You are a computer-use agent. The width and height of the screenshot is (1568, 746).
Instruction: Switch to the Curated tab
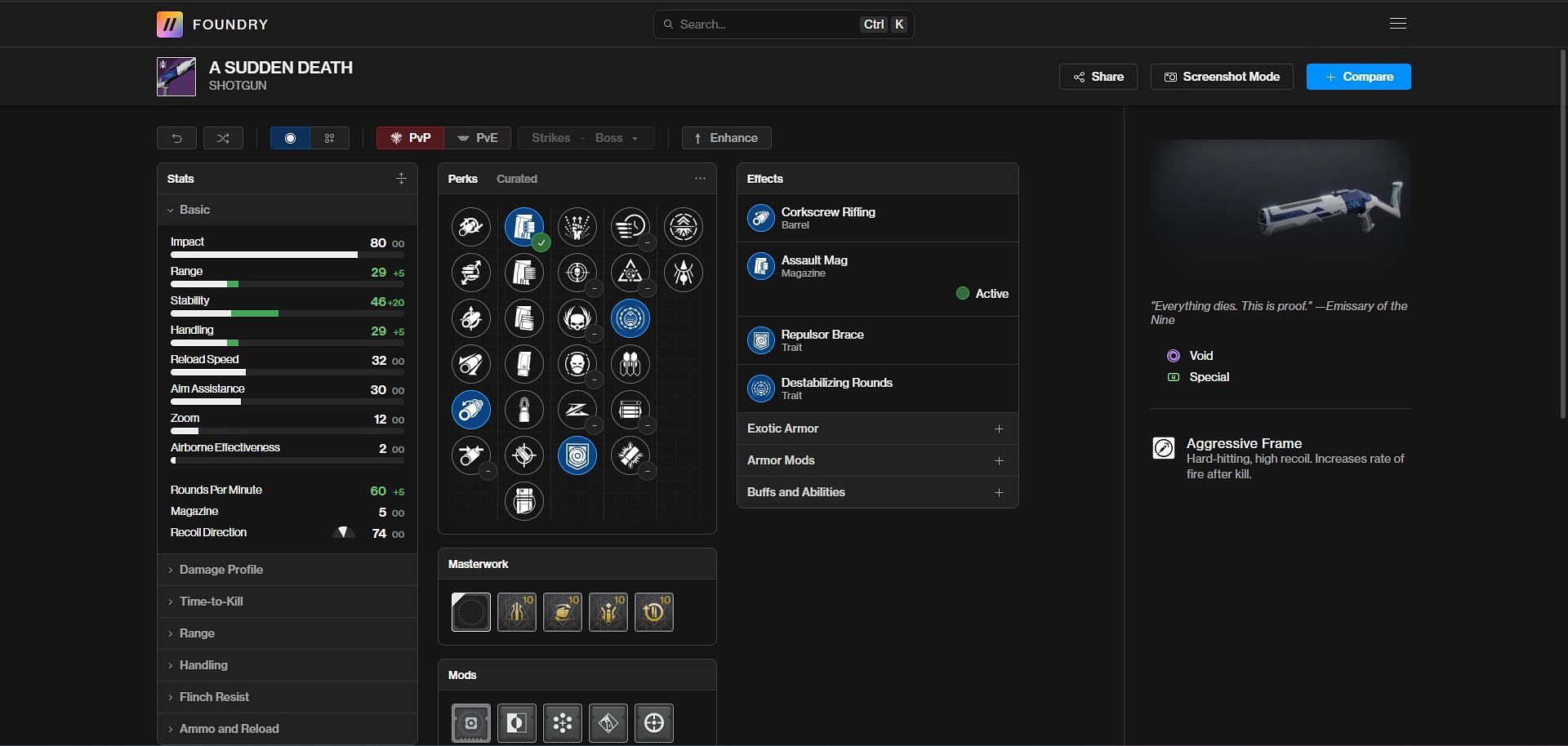(x=517, y=179)
